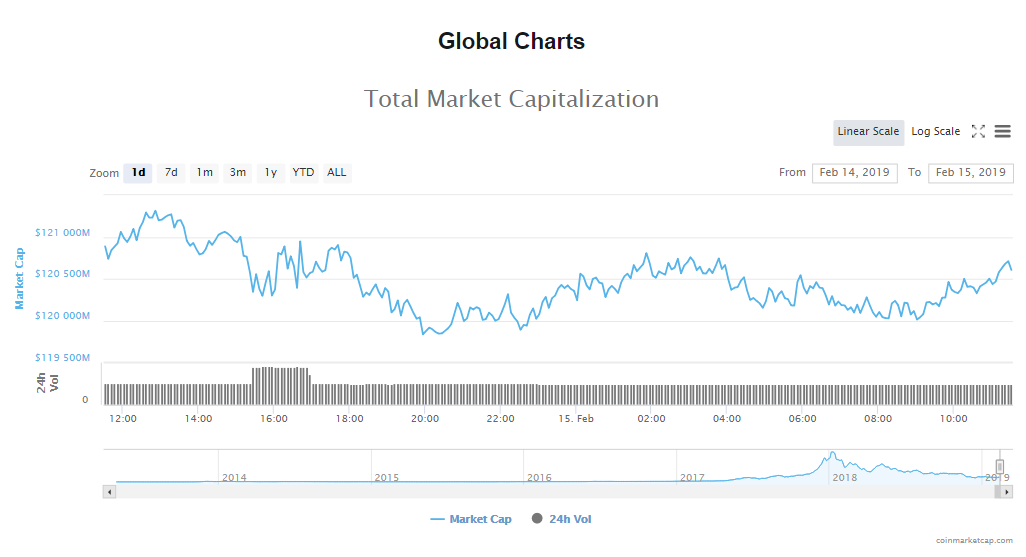The width and height of the screenshot is (1026, 557).
Task: Toggle Market Cap series in legend
Action: pos(471,519)
